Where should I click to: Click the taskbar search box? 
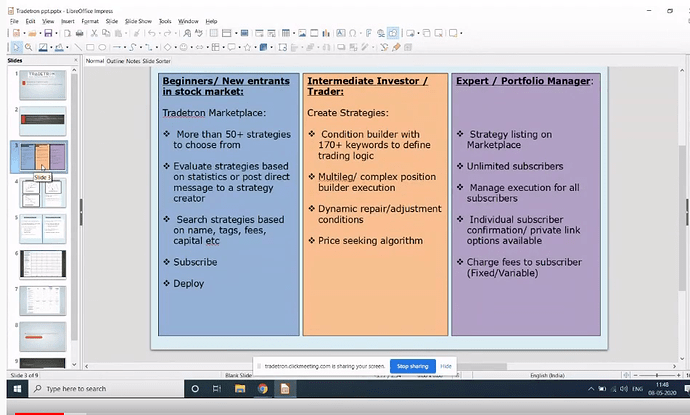(106, 389)
